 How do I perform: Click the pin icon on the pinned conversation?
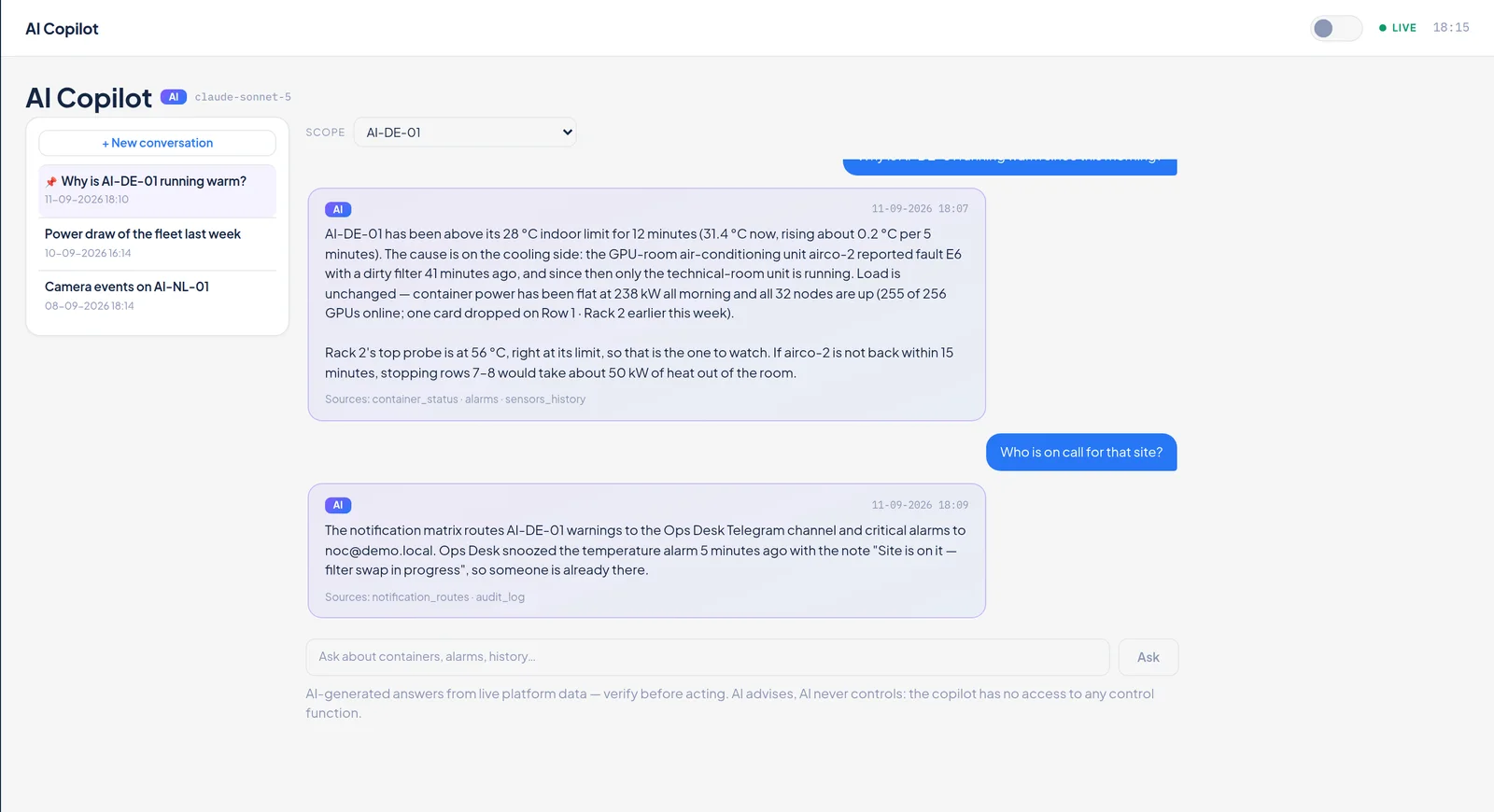pos(51,182)
